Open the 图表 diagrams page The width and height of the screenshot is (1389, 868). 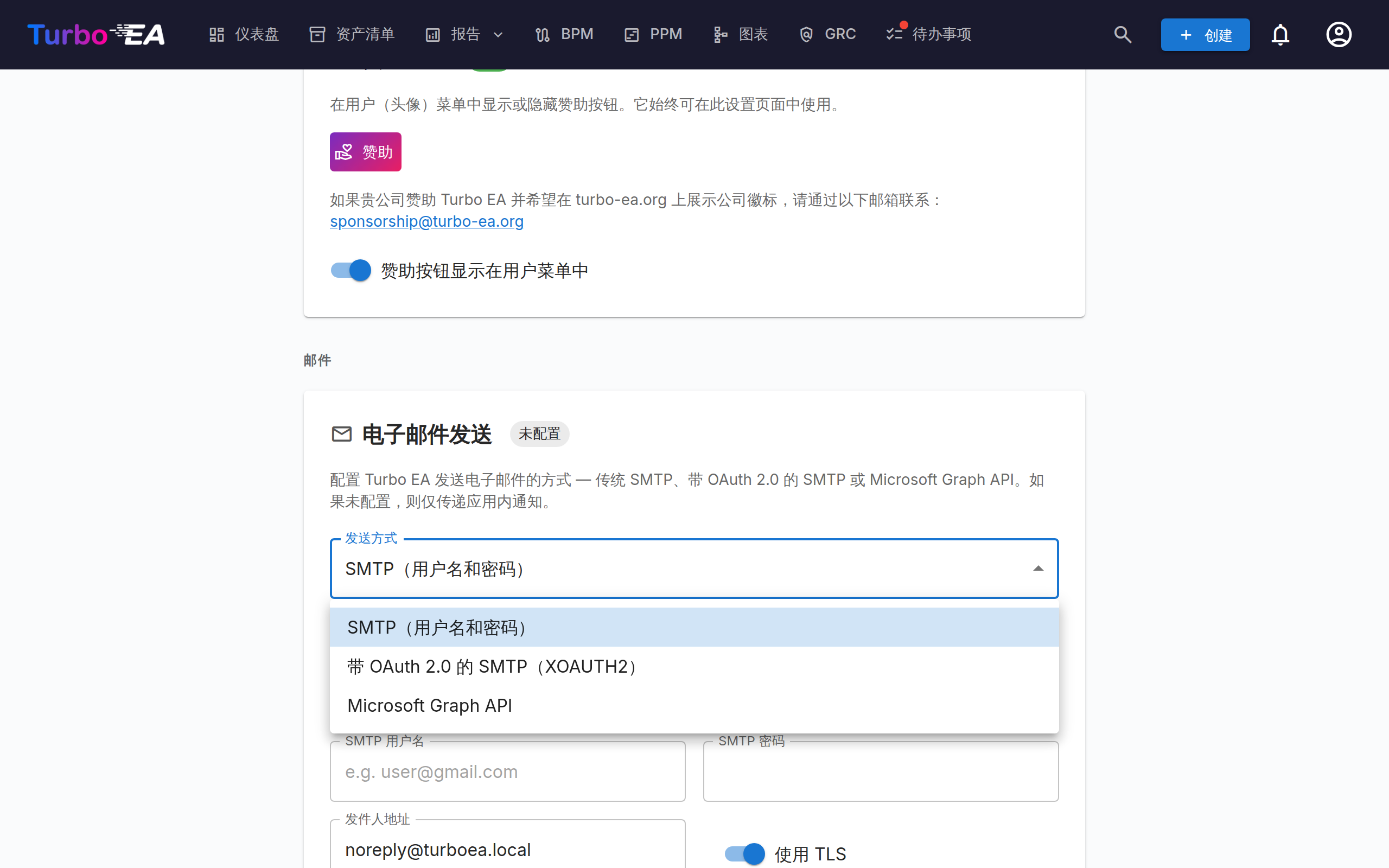741,34
